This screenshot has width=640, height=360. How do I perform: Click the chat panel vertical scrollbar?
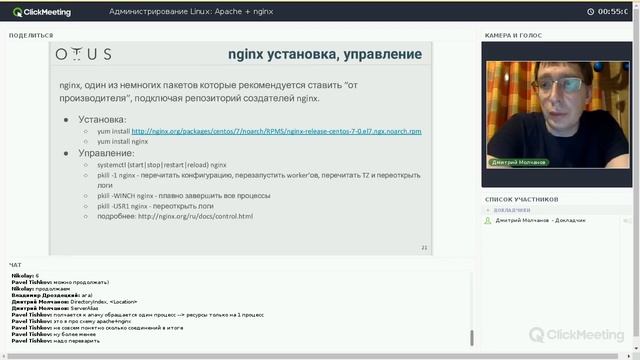pos(472,338)
